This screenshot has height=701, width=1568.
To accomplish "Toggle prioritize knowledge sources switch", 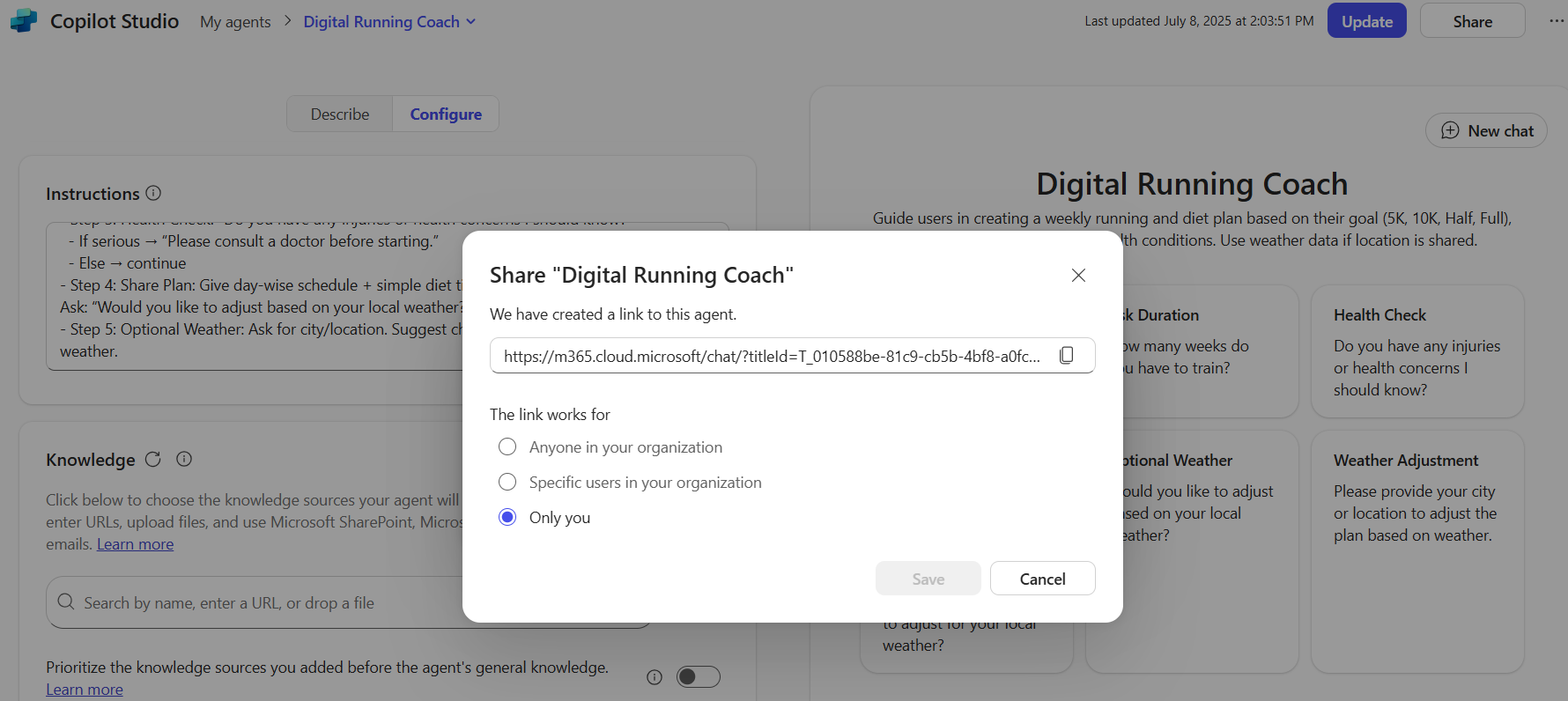I will tap(698, 677).
